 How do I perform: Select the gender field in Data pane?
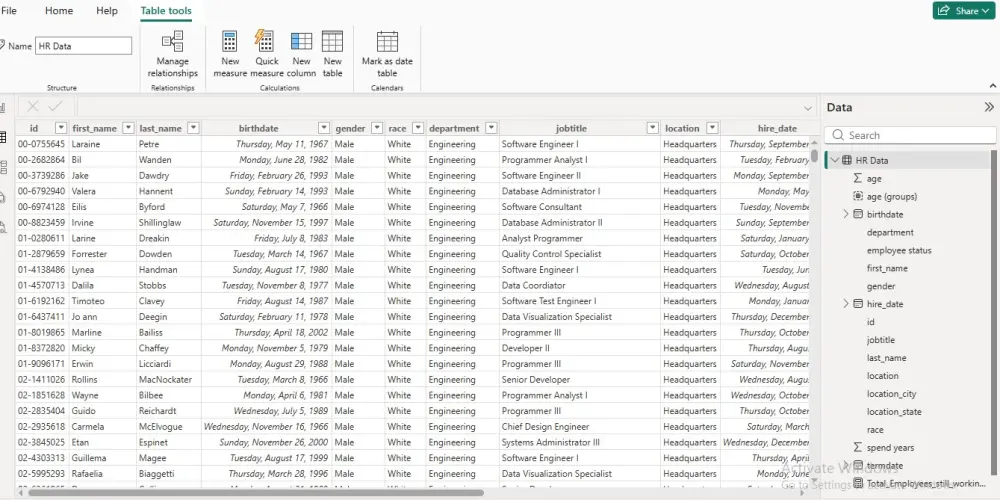[881, 286]
